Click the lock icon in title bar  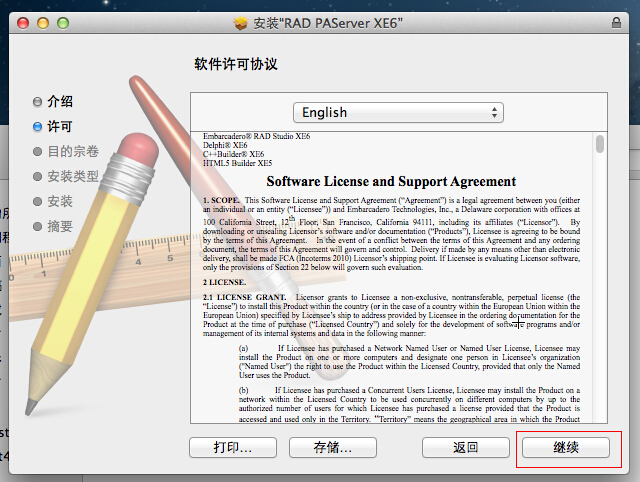click(x=616, y=23)
